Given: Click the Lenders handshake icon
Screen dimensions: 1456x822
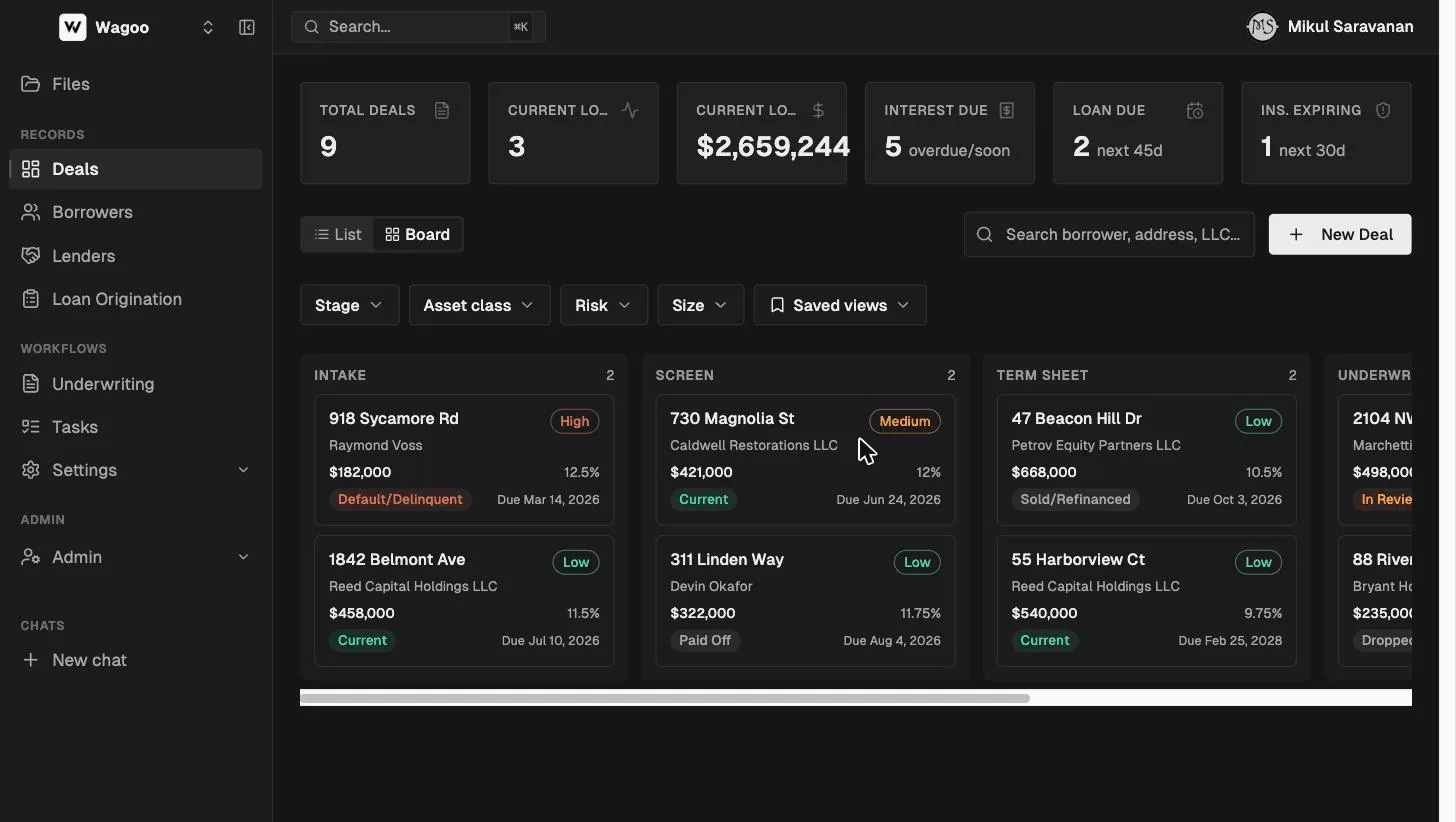Looking at the screenshot, I should [x=31, y=256].
